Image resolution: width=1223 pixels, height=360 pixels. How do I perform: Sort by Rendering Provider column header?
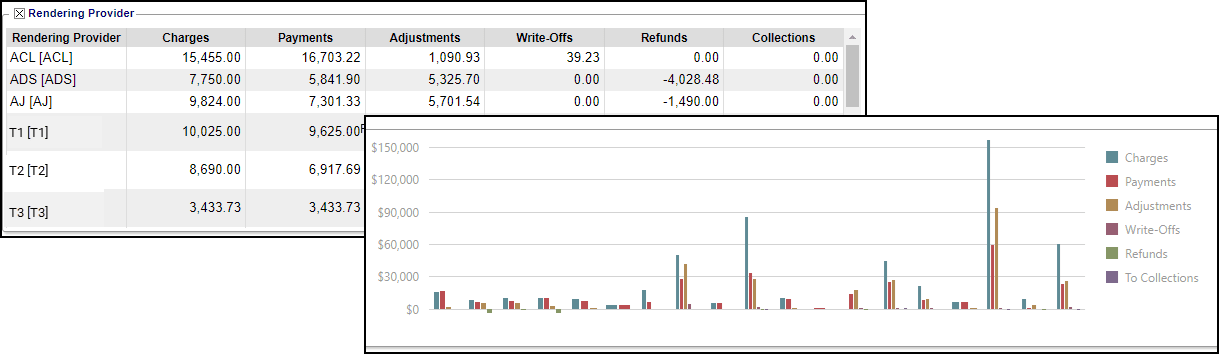(66, 38)
